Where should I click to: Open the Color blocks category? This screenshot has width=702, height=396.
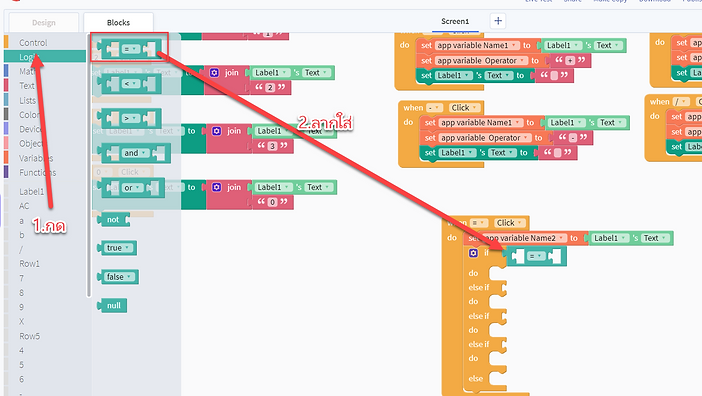coord(29,115)
